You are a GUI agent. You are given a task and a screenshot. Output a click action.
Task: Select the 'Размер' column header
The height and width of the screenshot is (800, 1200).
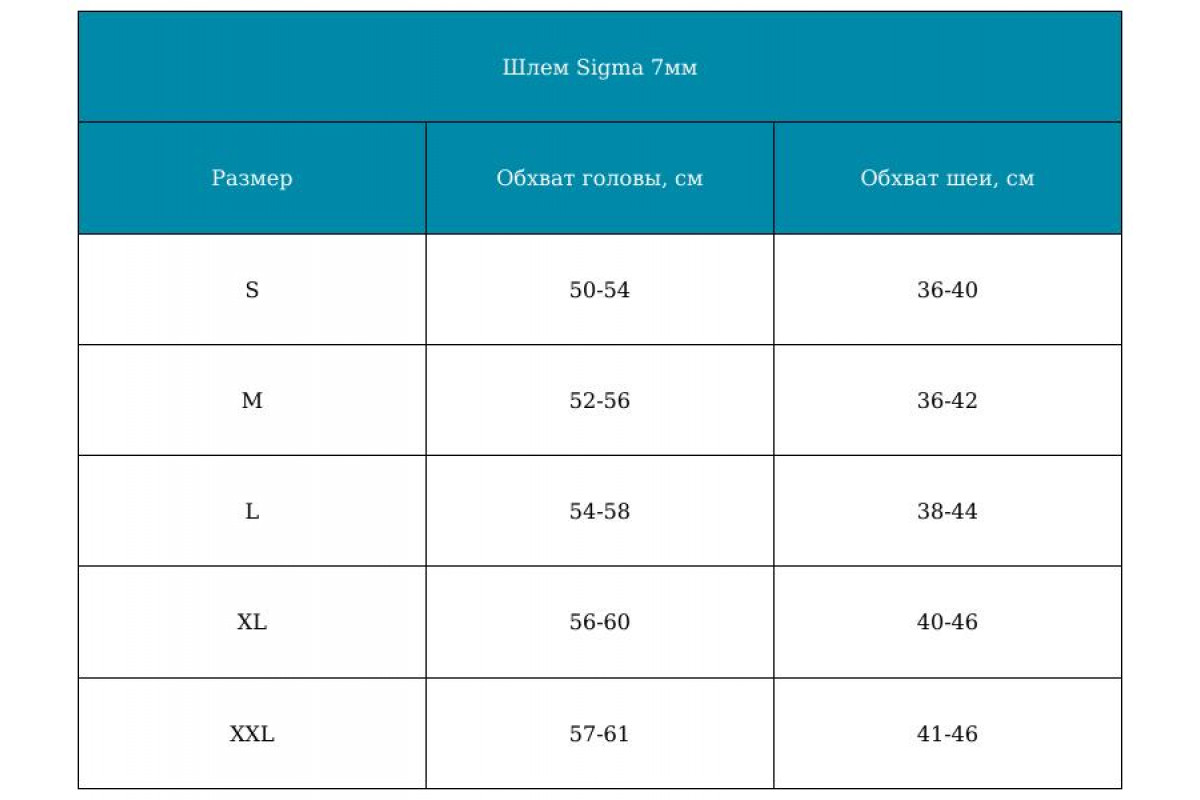(252, 178)
